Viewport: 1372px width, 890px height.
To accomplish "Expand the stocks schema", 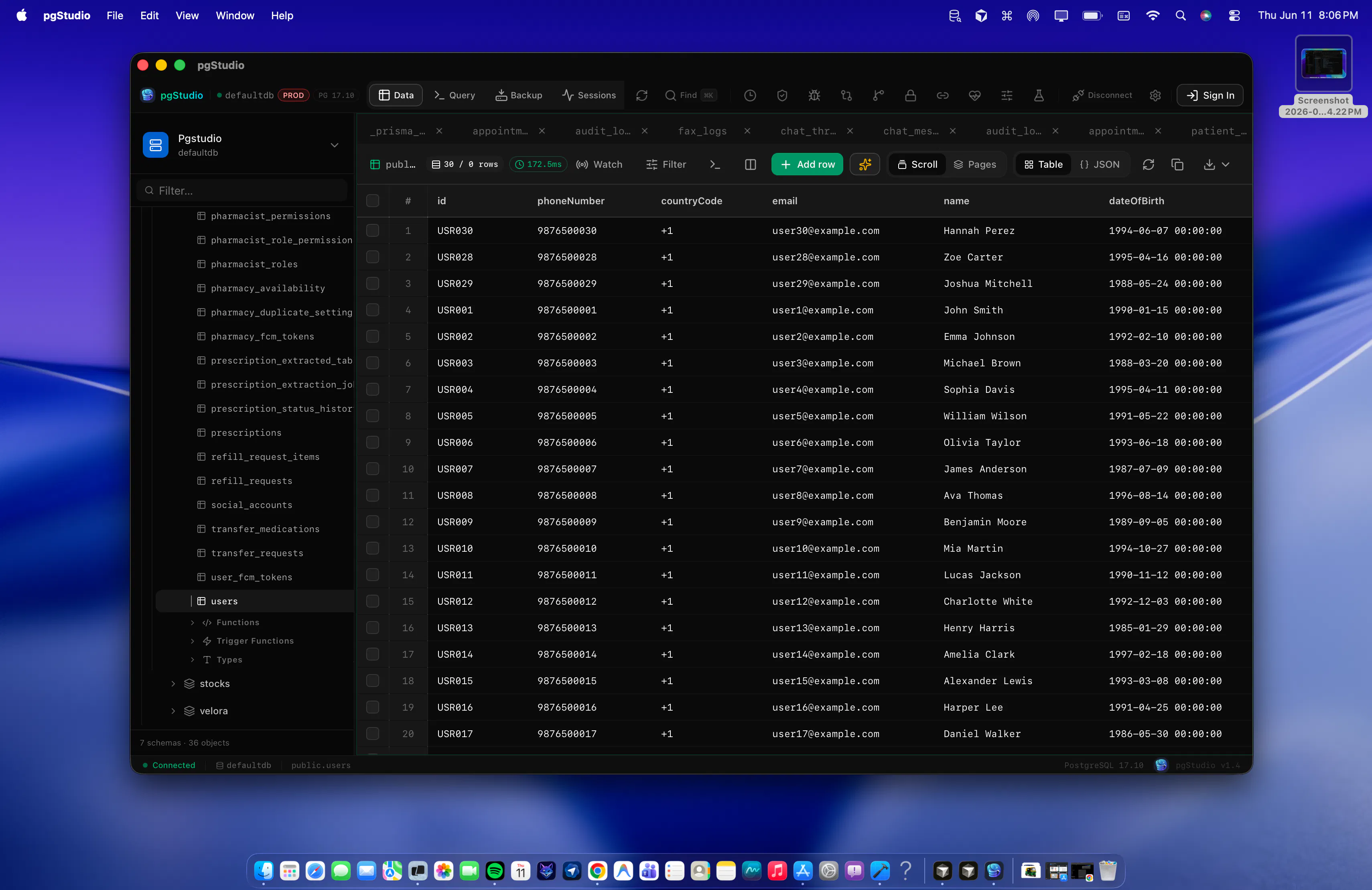I will click(x=173, y=684).
